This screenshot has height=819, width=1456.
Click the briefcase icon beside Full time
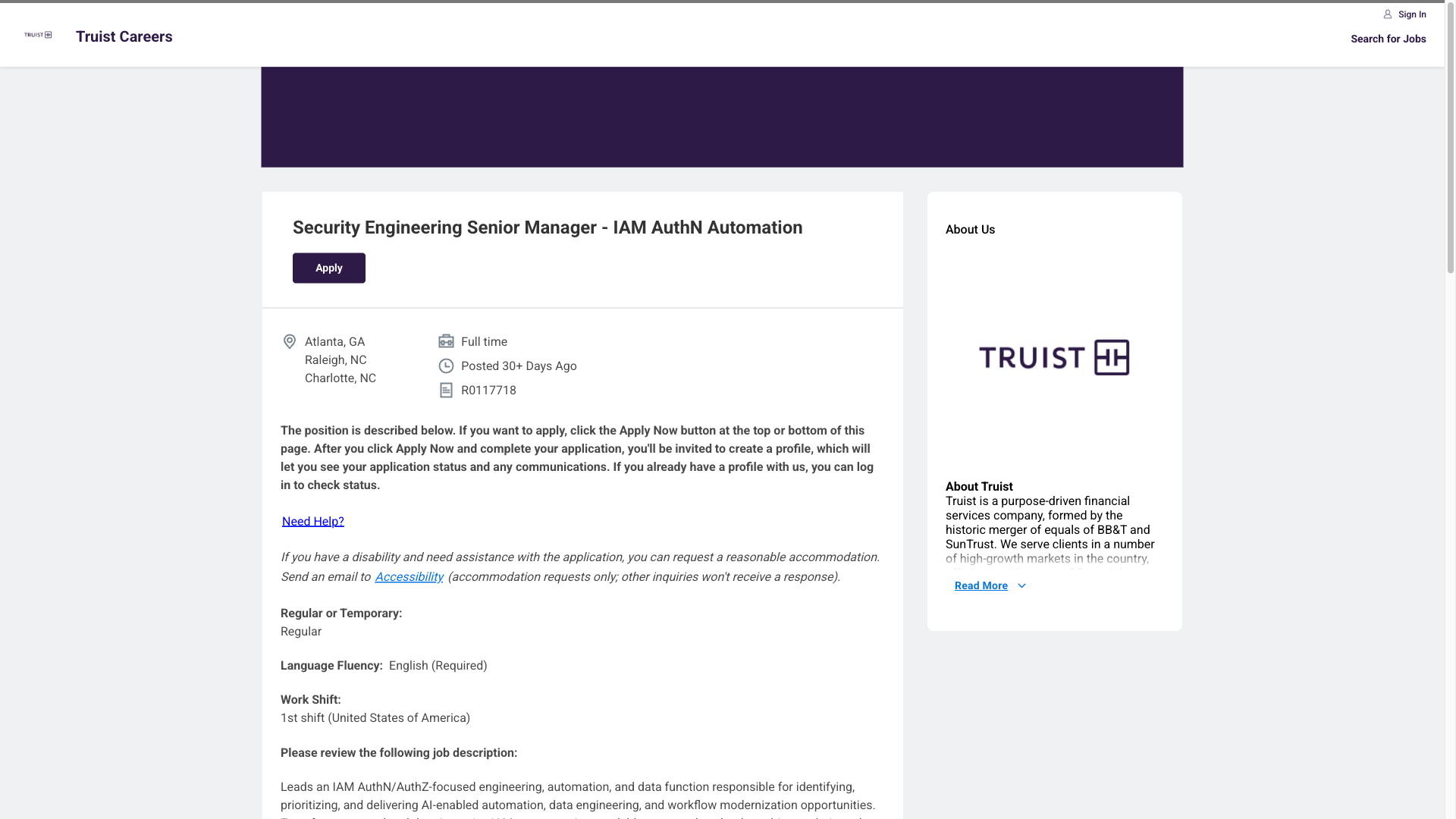446,342
